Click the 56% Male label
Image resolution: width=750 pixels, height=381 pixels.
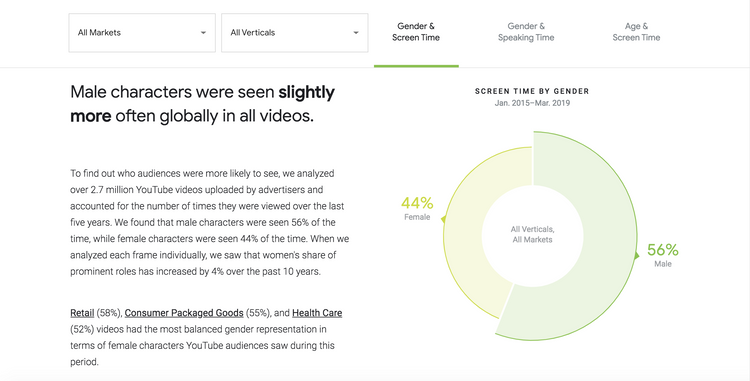tap(662, 255)
